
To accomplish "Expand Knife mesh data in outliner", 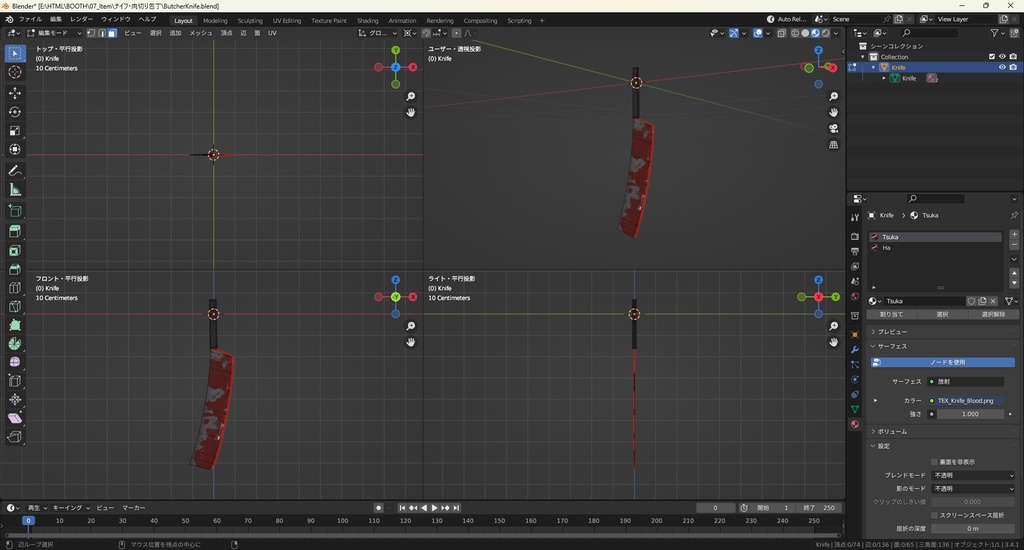I will [x=884, y=78].
